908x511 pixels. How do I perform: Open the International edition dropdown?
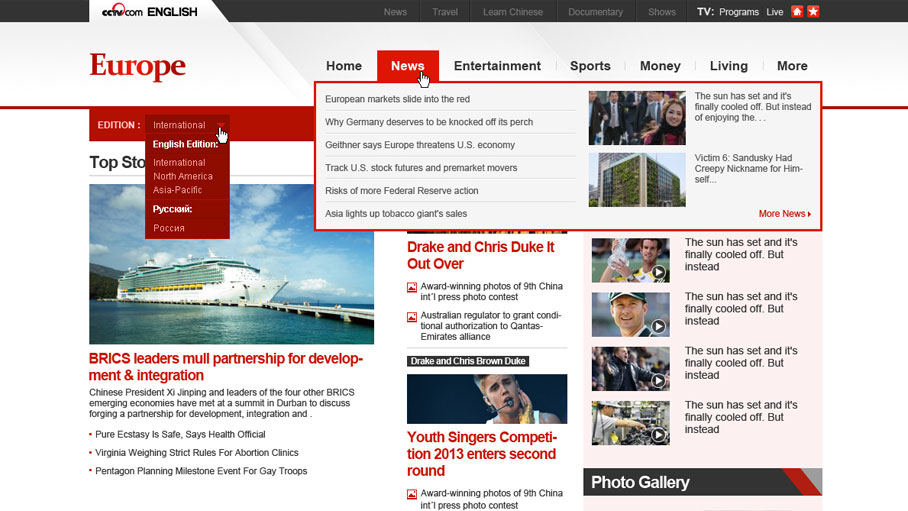187,125
